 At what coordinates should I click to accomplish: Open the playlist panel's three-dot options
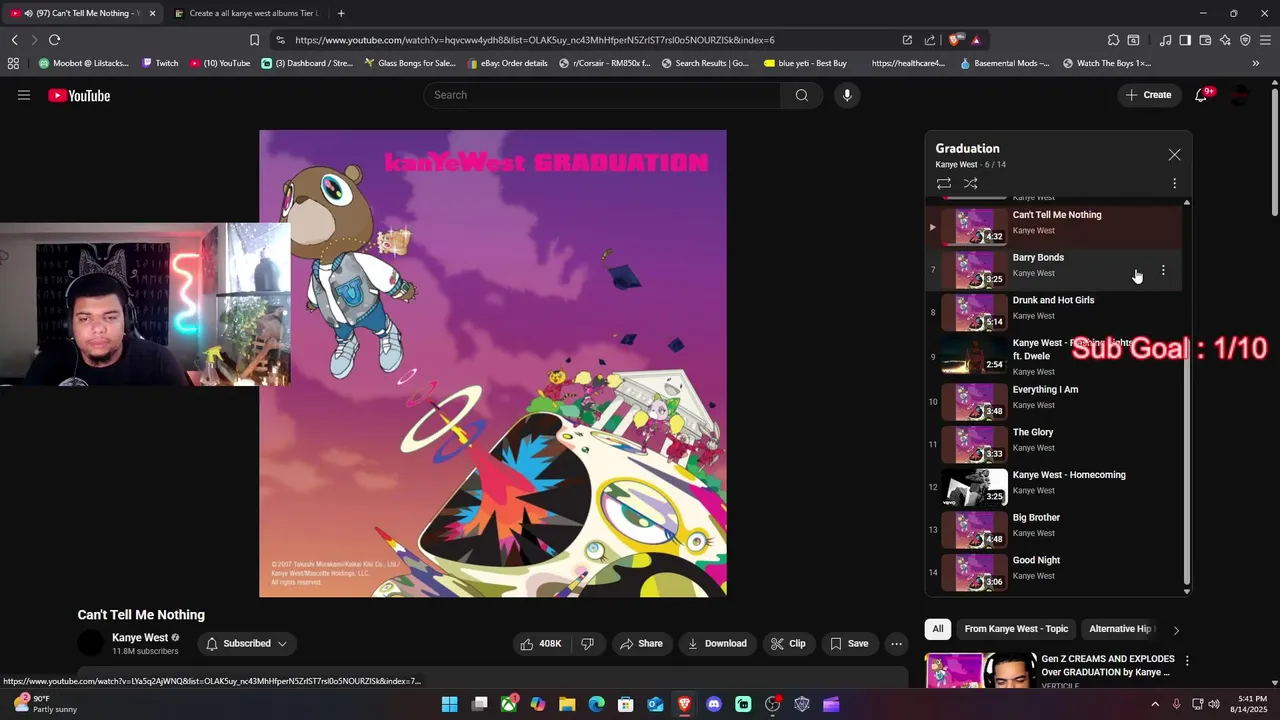(1174, 184)
